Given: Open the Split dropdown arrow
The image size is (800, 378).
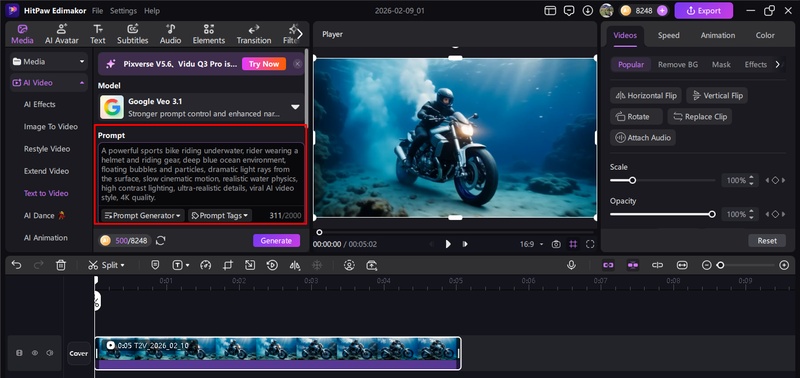Looking at the screenshot, I should click(122, 266).
